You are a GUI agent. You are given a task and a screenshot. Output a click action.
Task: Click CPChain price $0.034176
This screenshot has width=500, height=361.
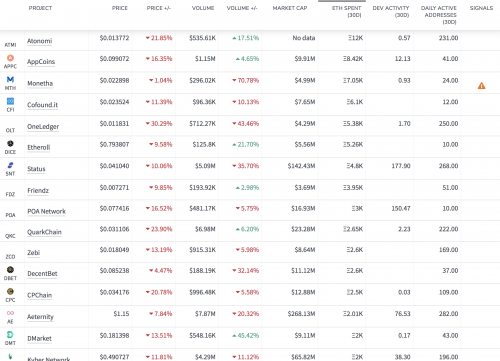pyautogui.click(x=114, y=292)
